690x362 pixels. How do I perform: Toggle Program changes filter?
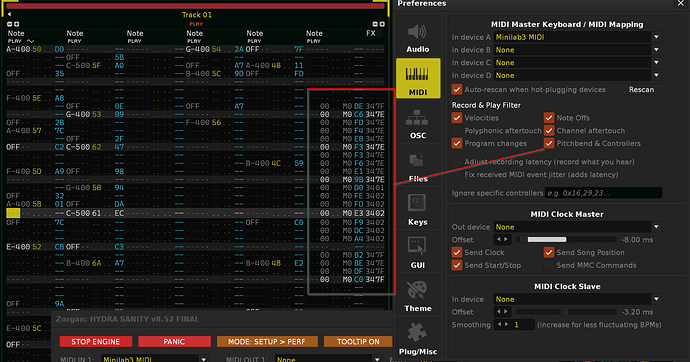[457, 143]
